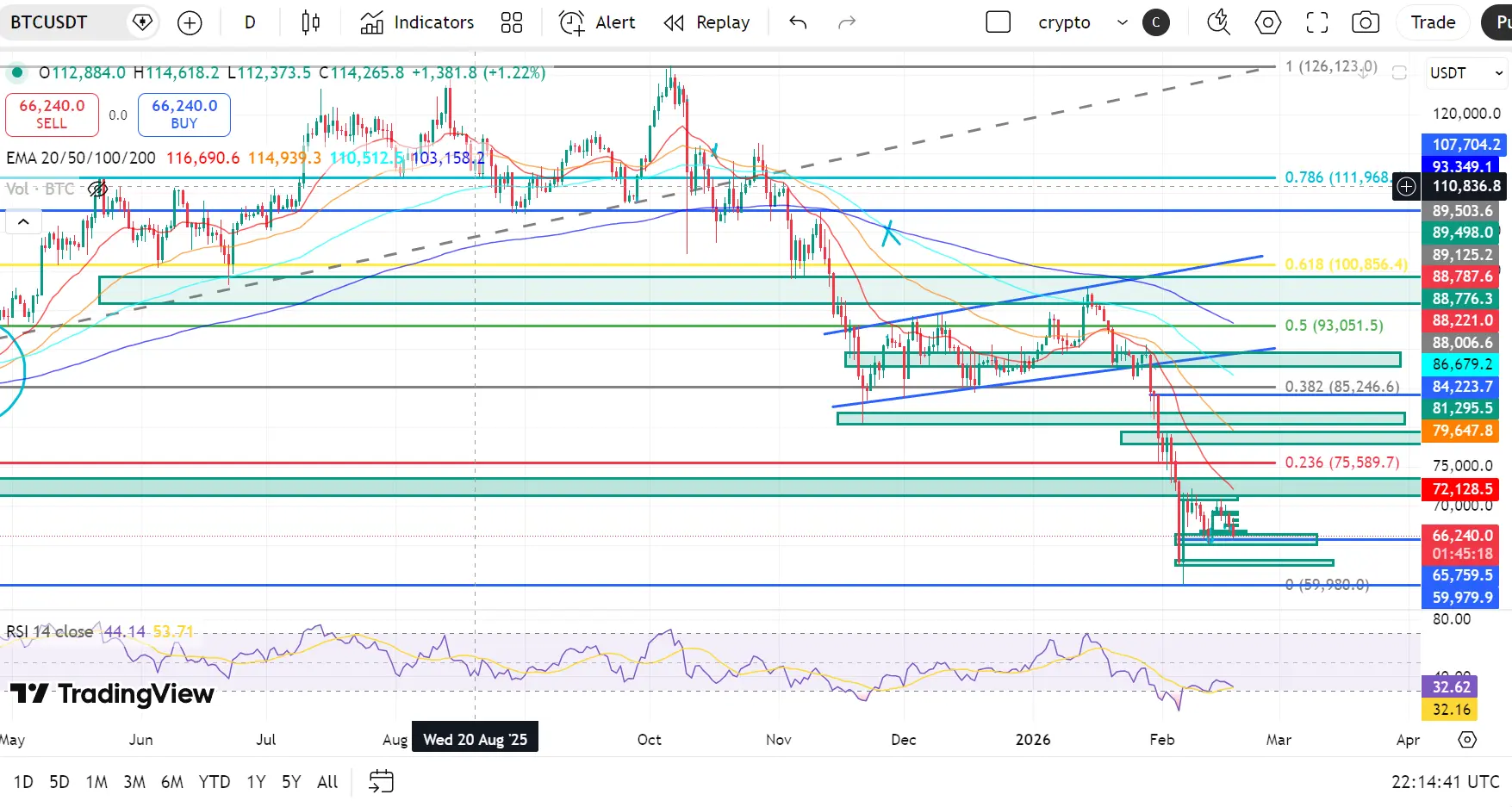Image resolution: width=1512 pixels, height=807 pixels.
Task: Toggle visibility of the Vol BTC indicator
Action: (97, 189)
